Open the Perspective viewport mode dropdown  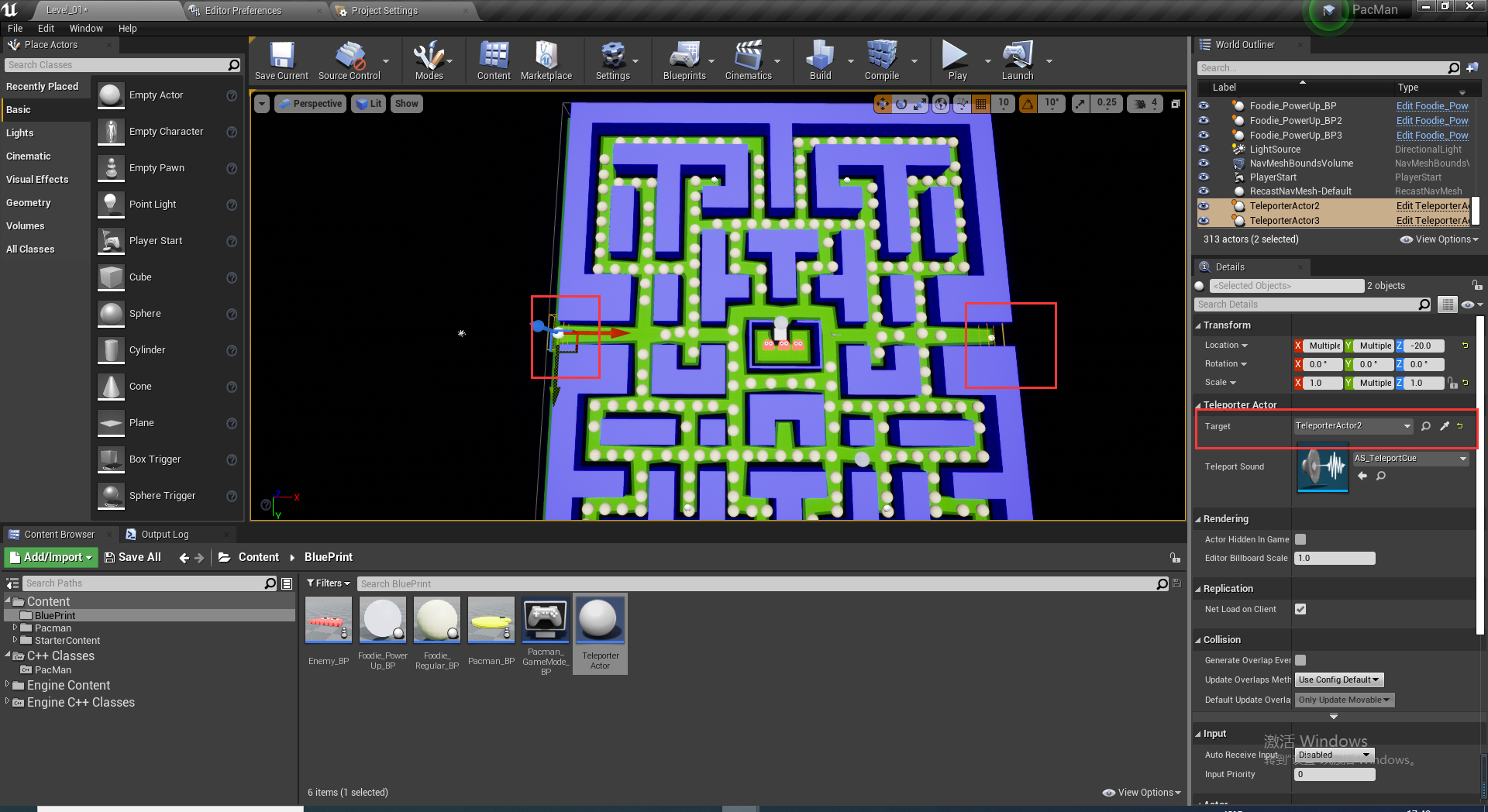[310, 103]
